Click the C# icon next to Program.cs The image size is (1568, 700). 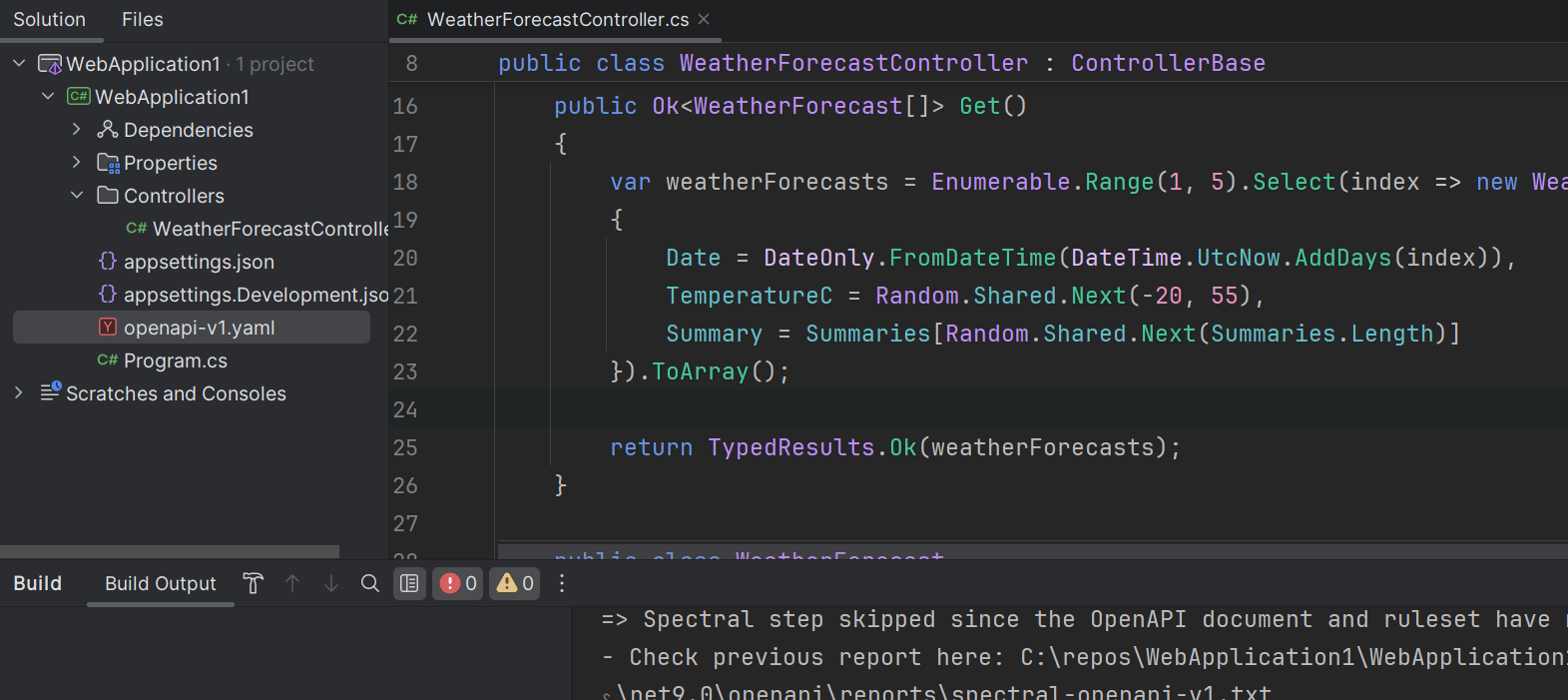point(108,360)
